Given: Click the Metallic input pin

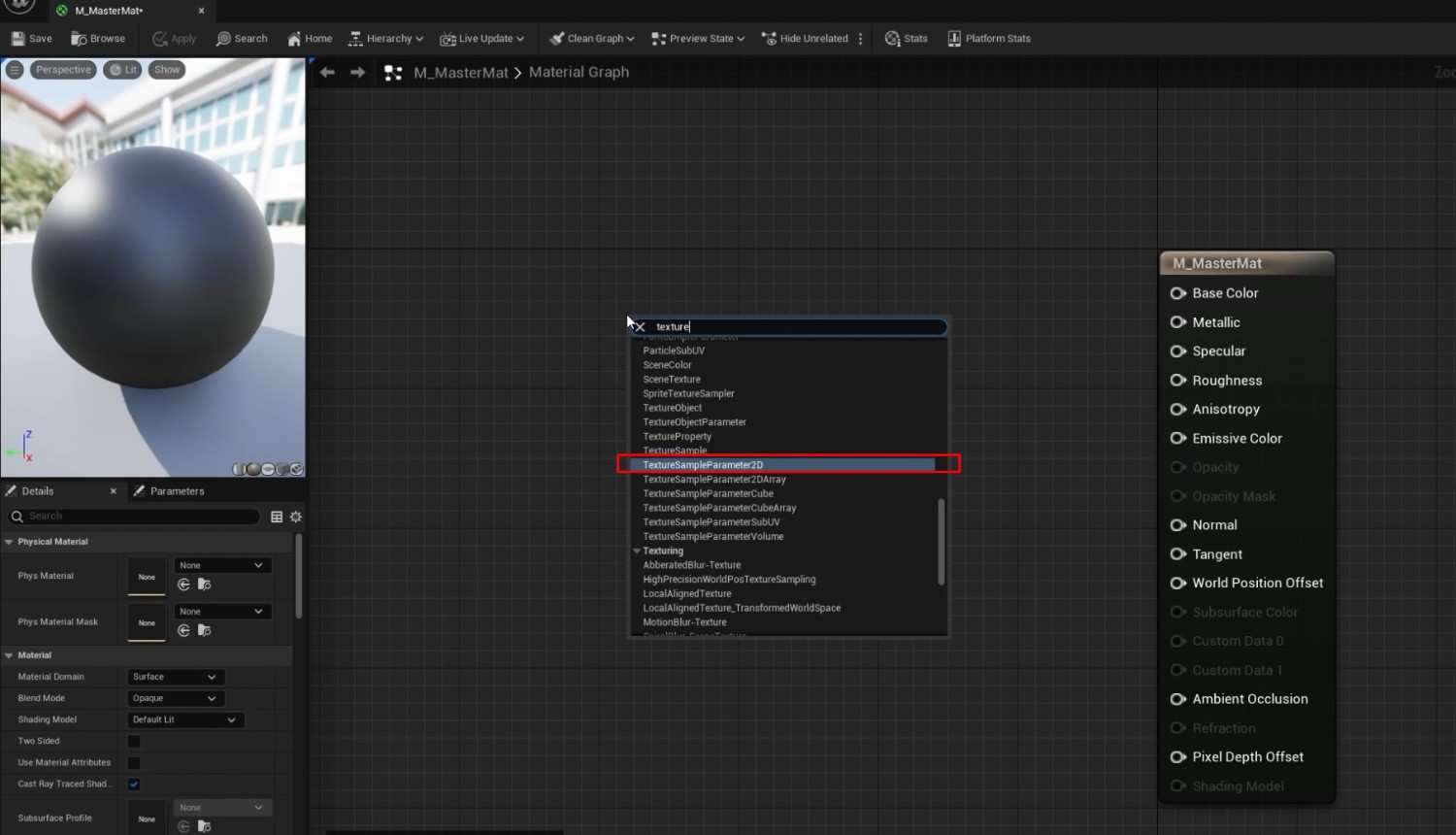Looking at the screenshot, I should (1178, 322).
